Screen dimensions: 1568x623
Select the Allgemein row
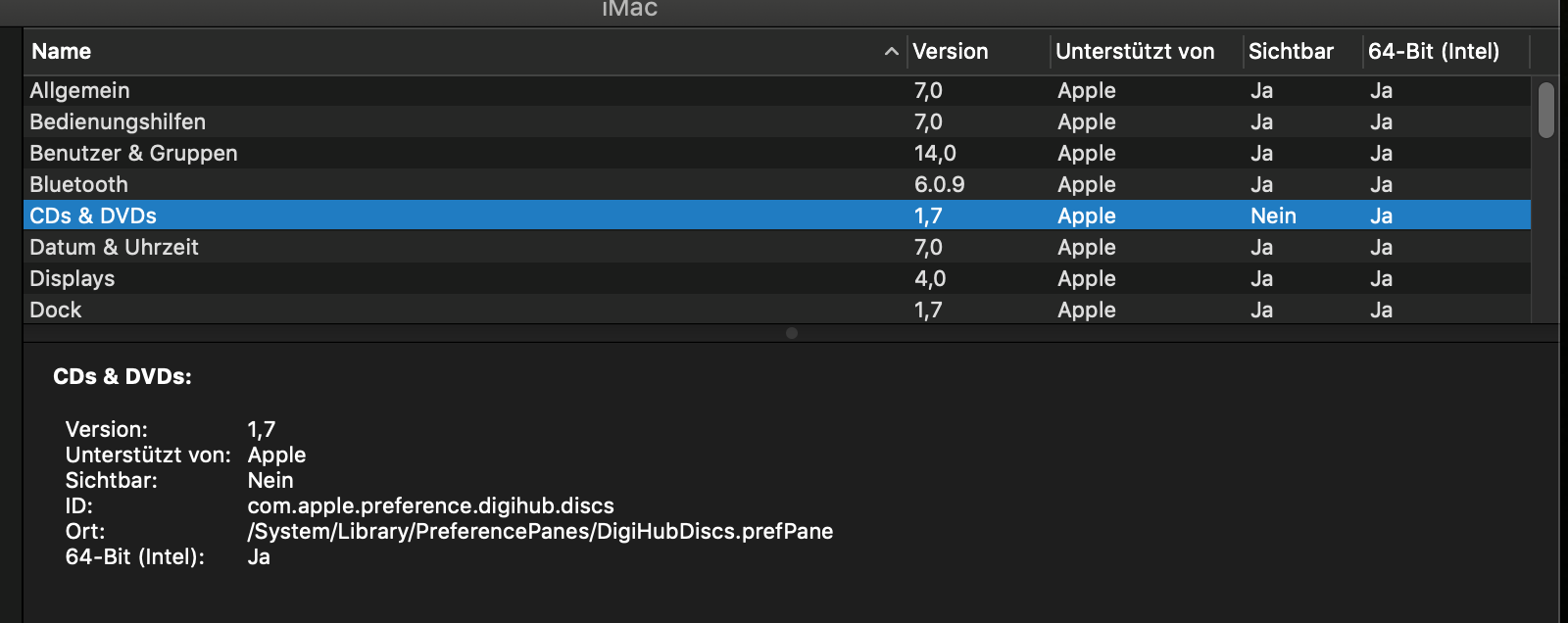tap(80, 91)
